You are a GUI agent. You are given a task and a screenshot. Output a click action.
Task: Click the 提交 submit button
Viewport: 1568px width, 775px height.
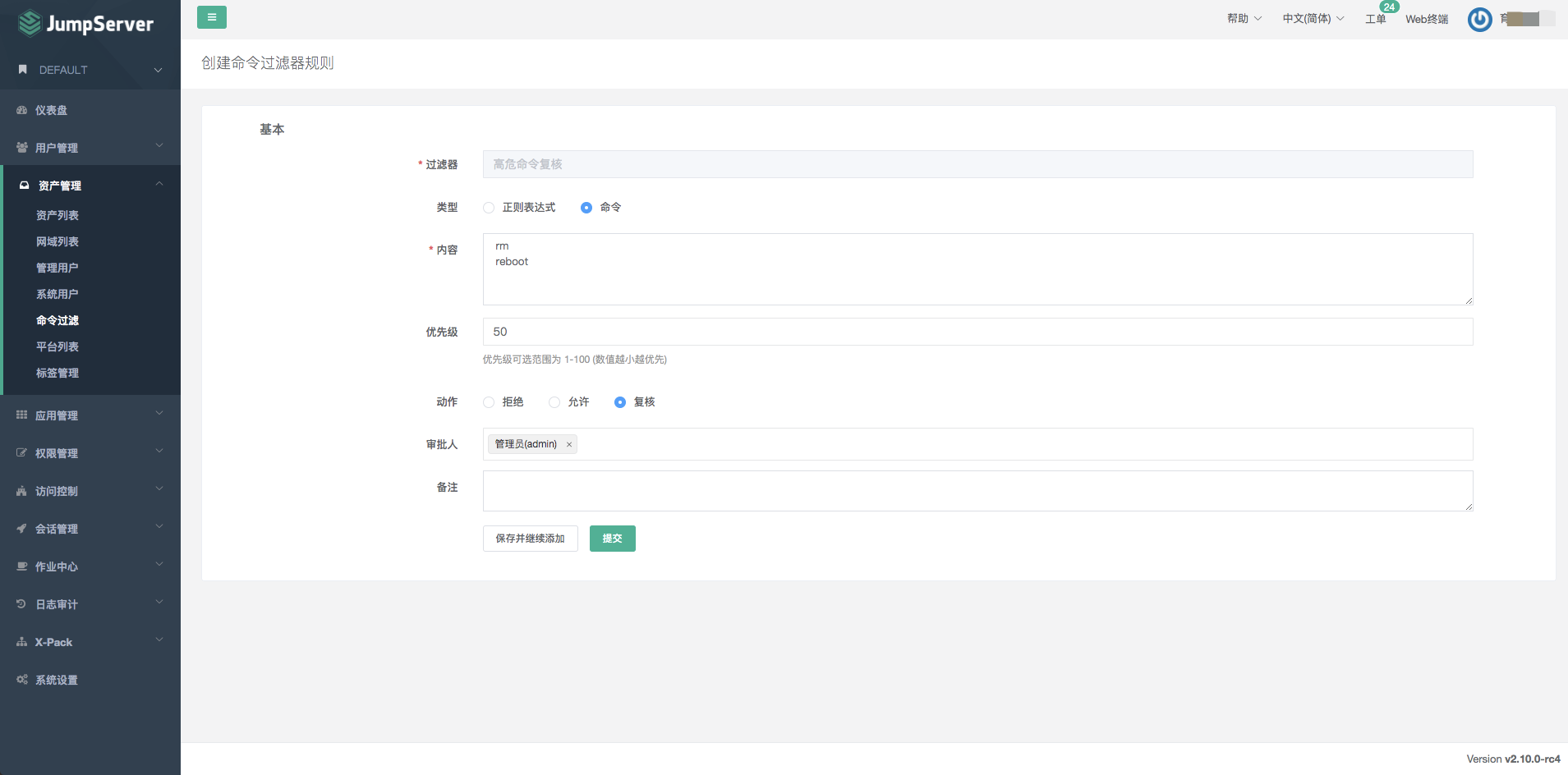(613, 539)
